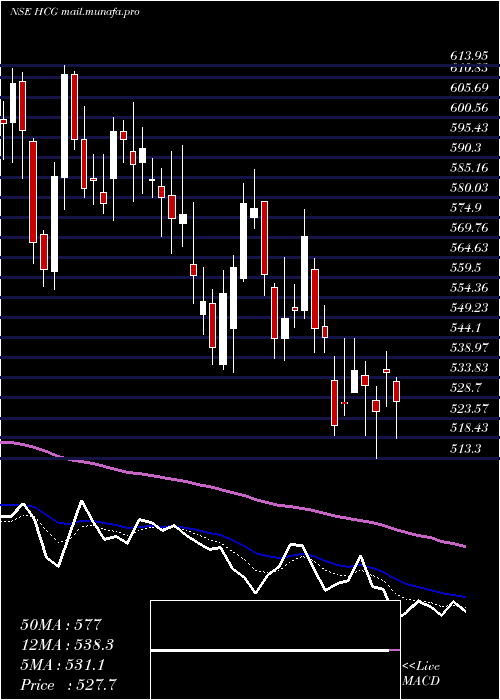The image size is (500, 700).
Task: Click the 574.9 price axis label
Action: [465, 208]
